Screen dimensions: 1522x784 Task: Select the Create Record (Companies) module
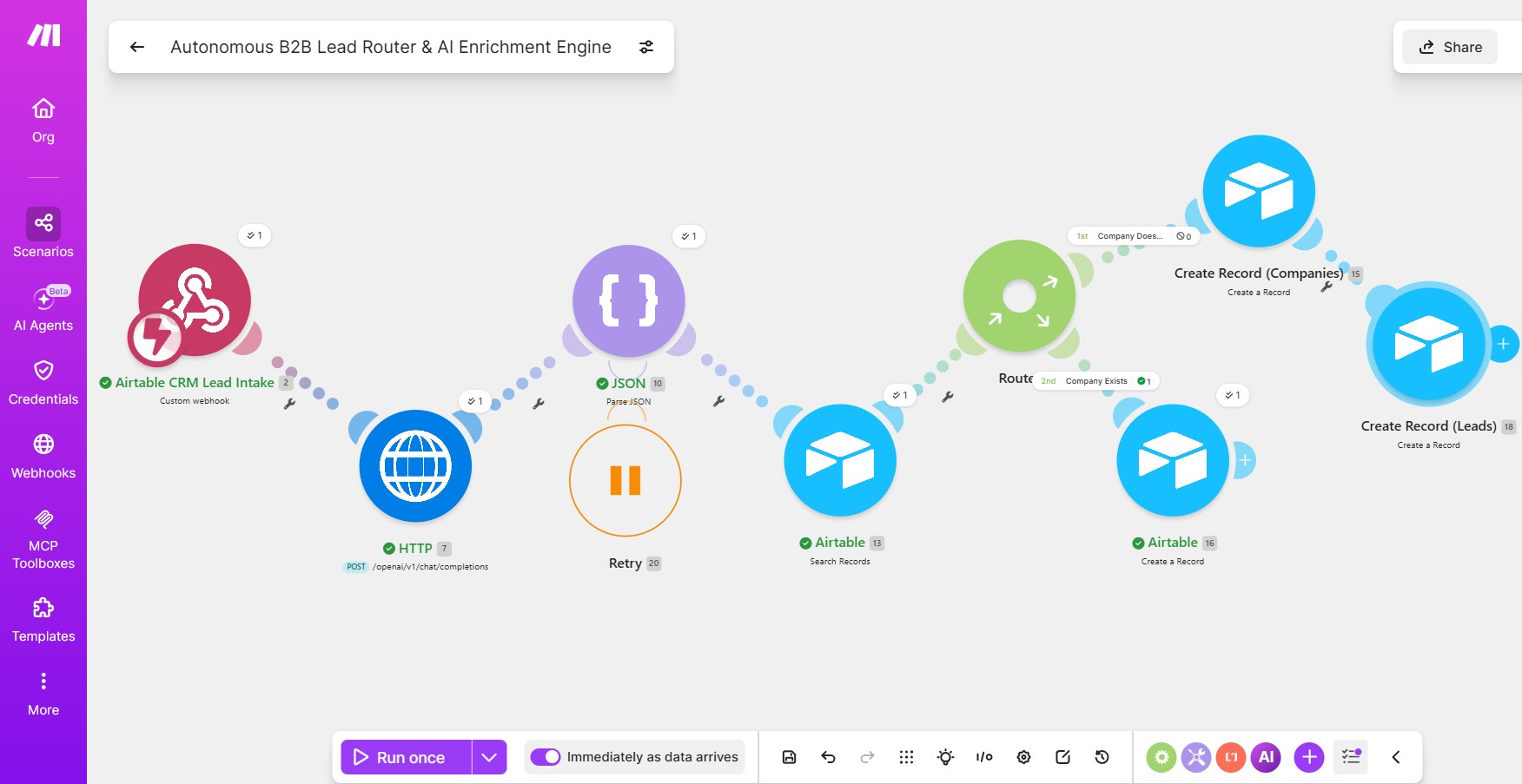tap(1259, 191)
